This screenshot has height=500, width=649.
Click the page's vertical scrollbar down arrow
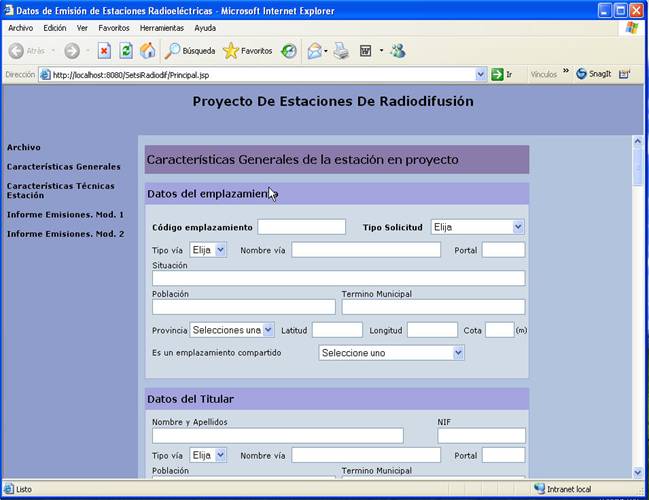click(x=637, y=472)
